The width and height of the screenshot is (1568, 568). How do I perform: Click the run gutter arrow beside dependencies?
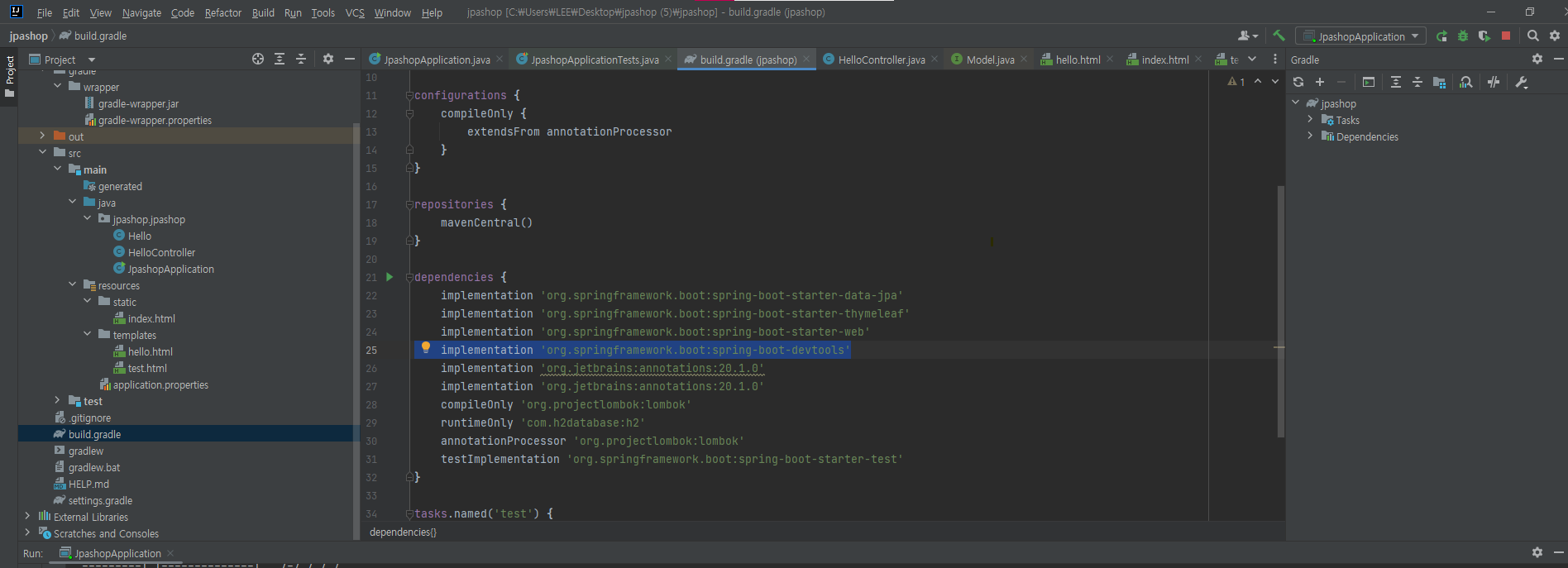pos(390,277)
